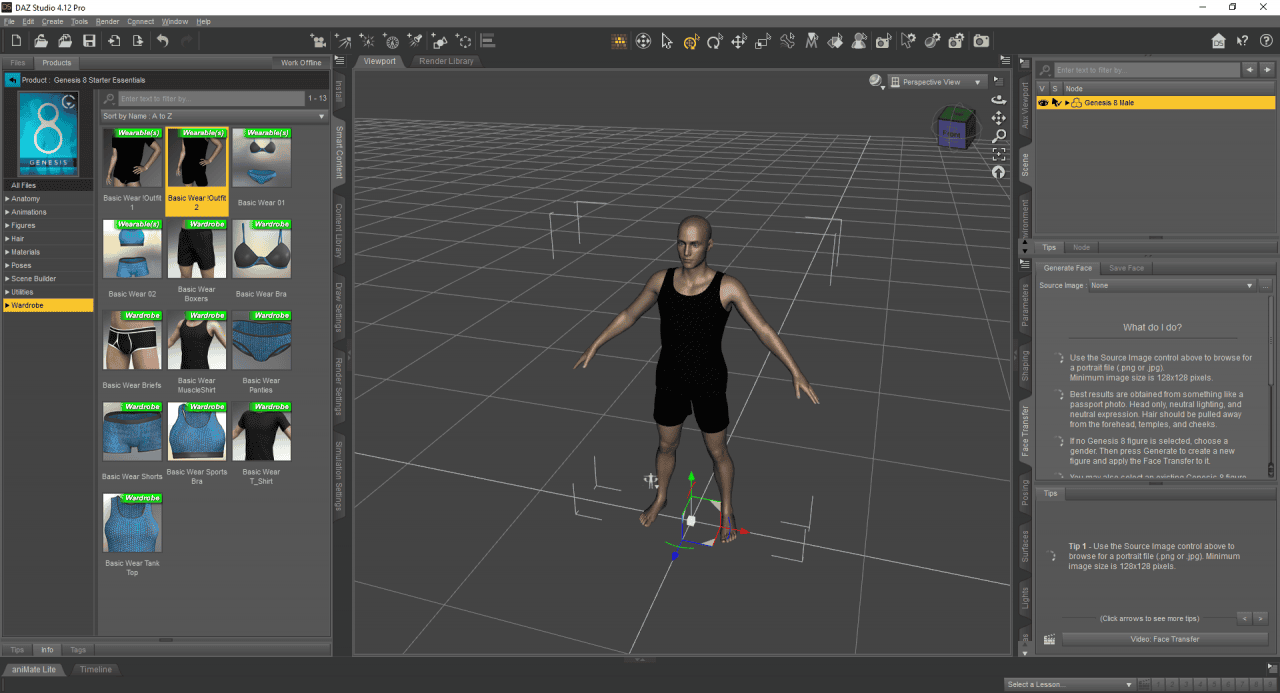Create a new Spotlight
The width and height of the screenshot is (1280, 693).
414,41
